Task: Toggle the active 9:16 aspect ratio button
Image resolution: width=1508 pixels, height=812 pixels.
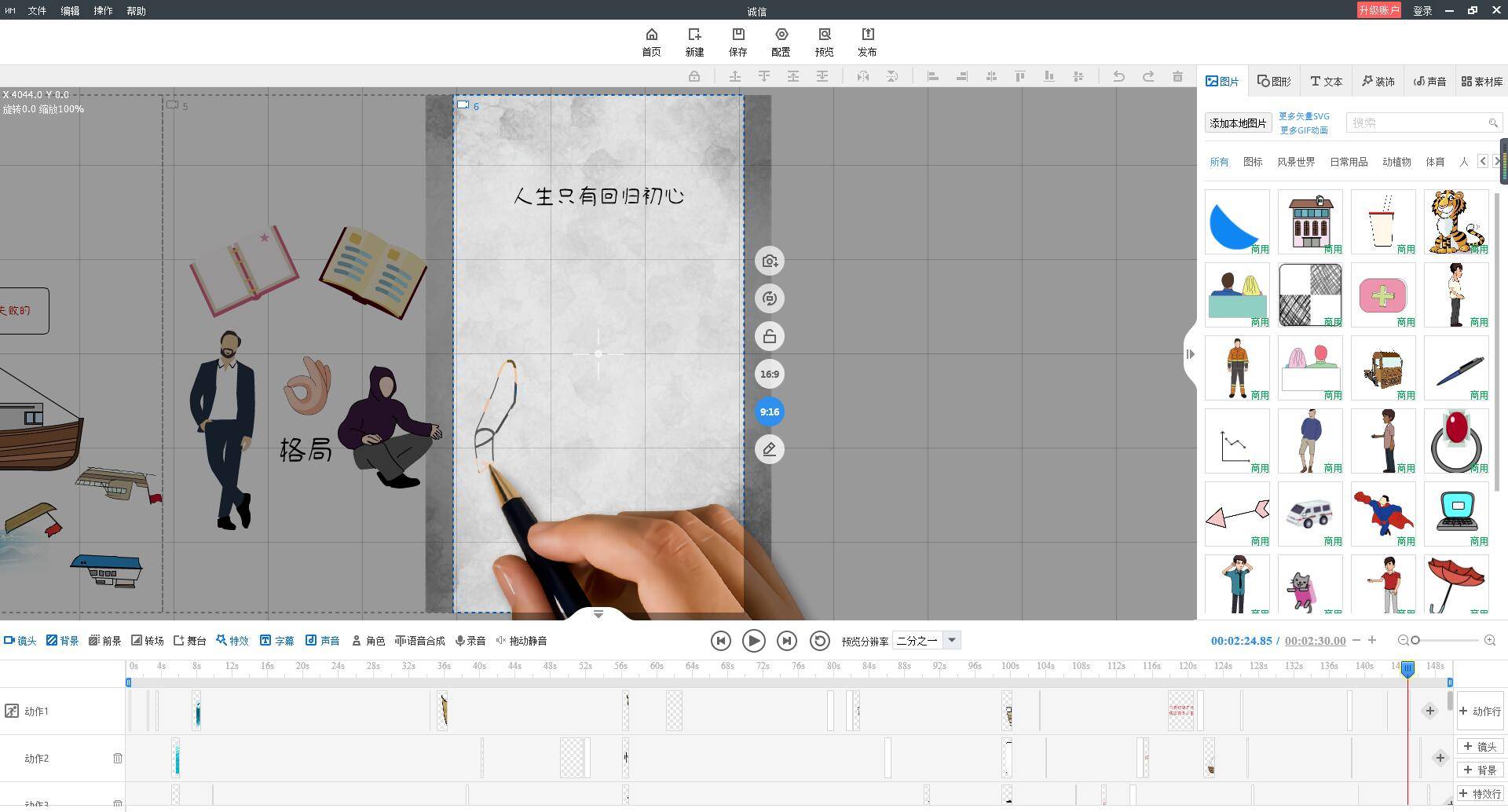Action: (769, 411)
